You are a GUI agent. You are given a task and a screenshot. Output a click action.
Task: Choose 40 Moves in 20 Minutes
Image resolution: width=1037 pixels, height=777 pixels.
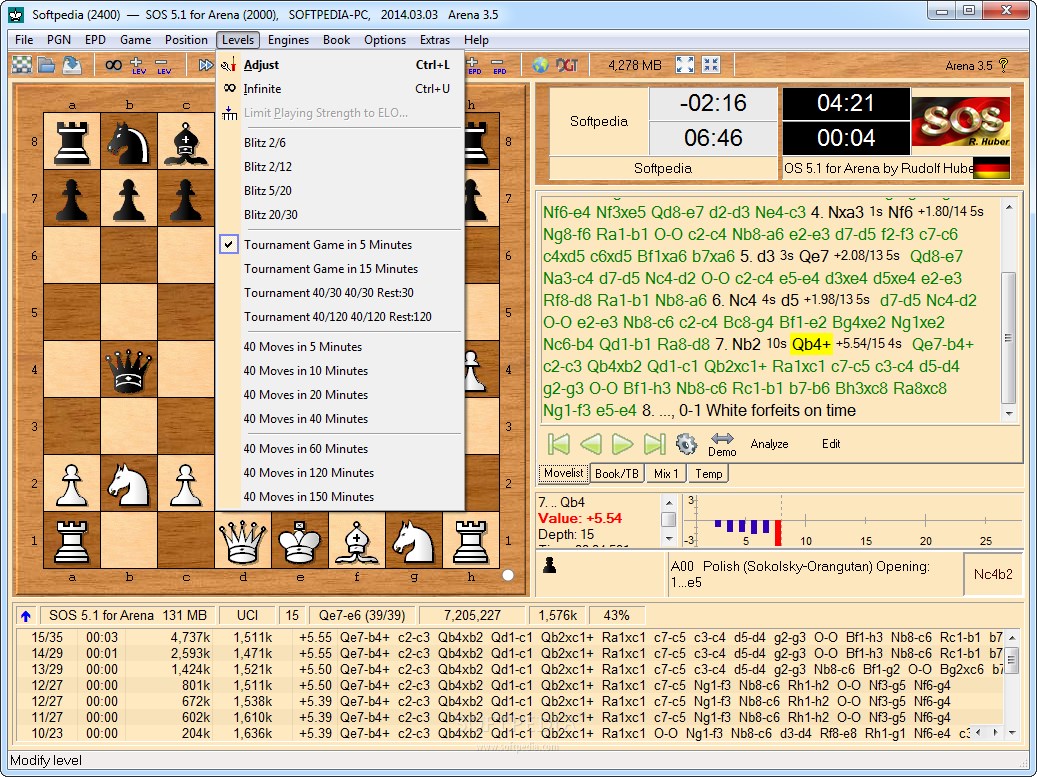[340, 395]
